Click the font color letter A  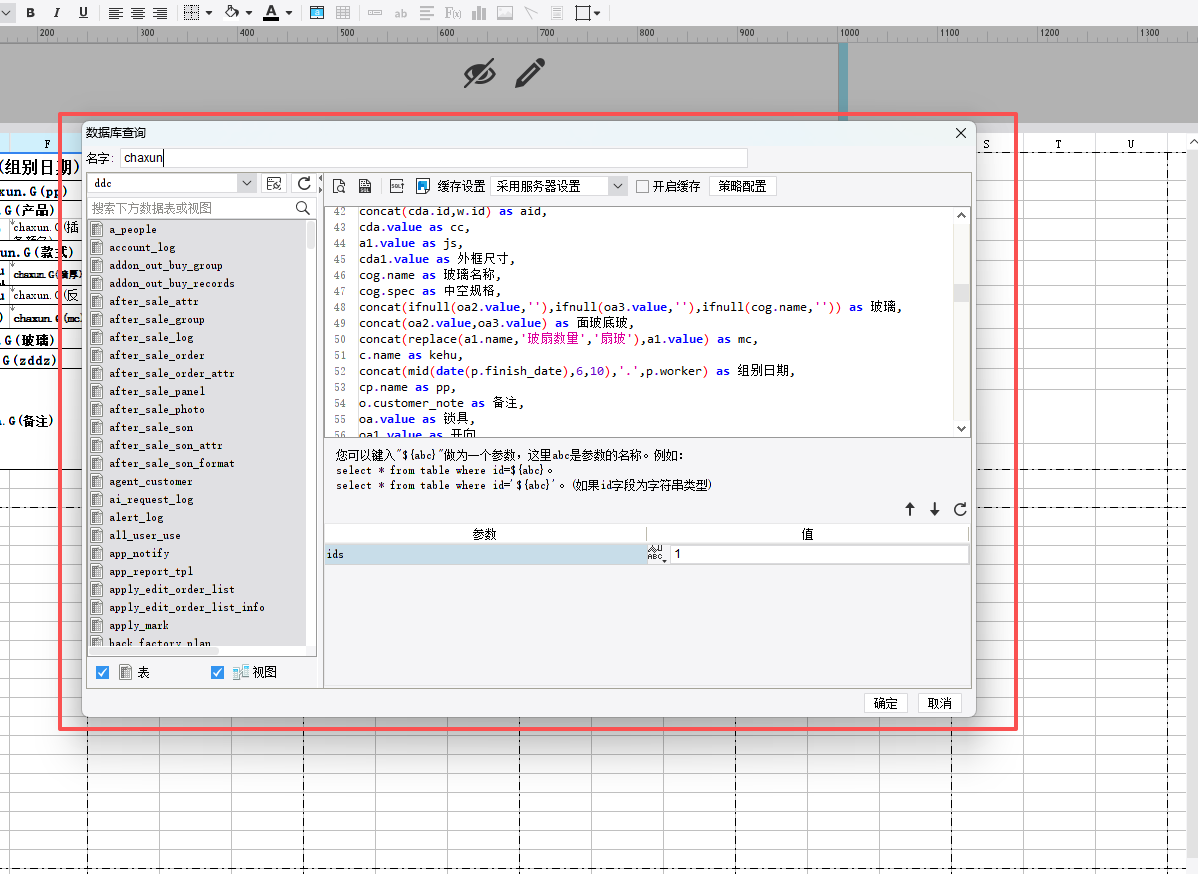pos(270,12)
